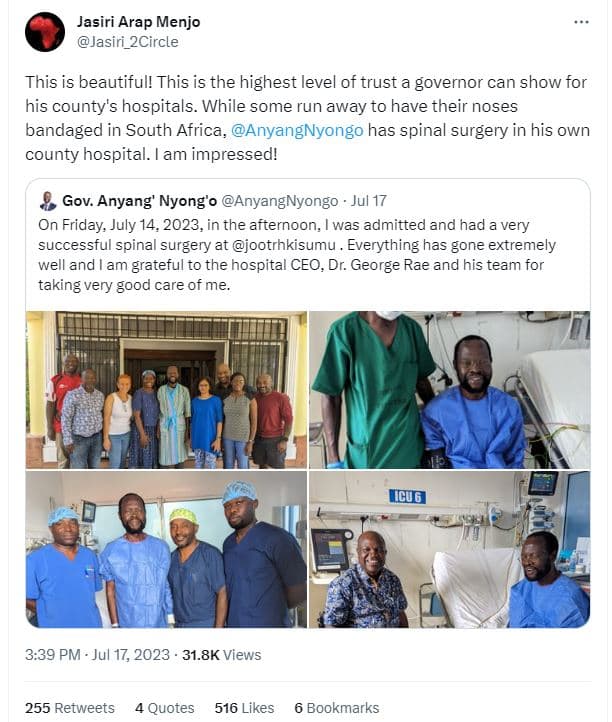Open the Gov. Anyang' Nyong'o quoted name
Viewport: 612px width, 722px height.
tap(132, 201)
